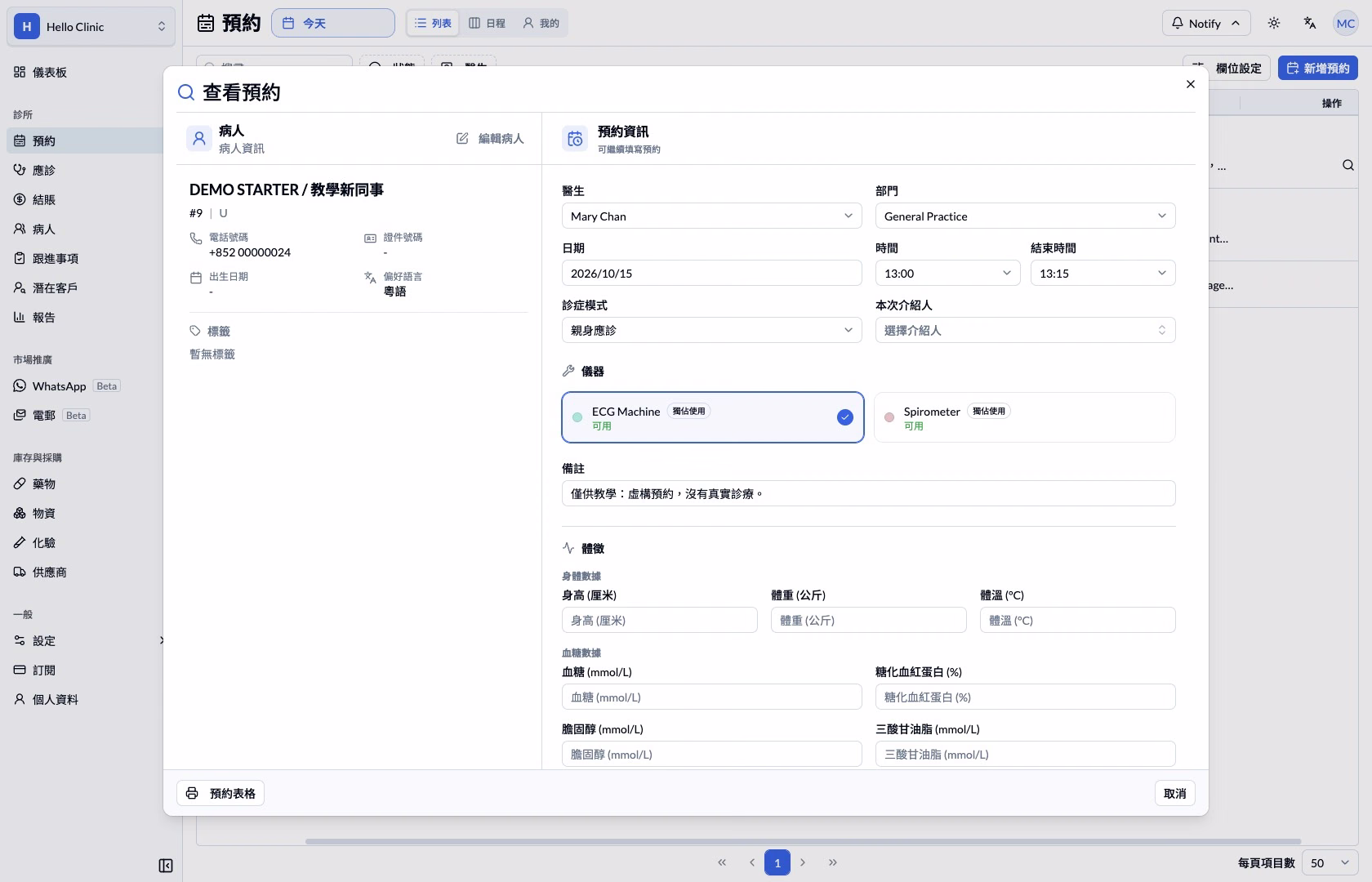Select the Spirometer equipment card
The image size is (1372, 882).
tap(1025, 417)
